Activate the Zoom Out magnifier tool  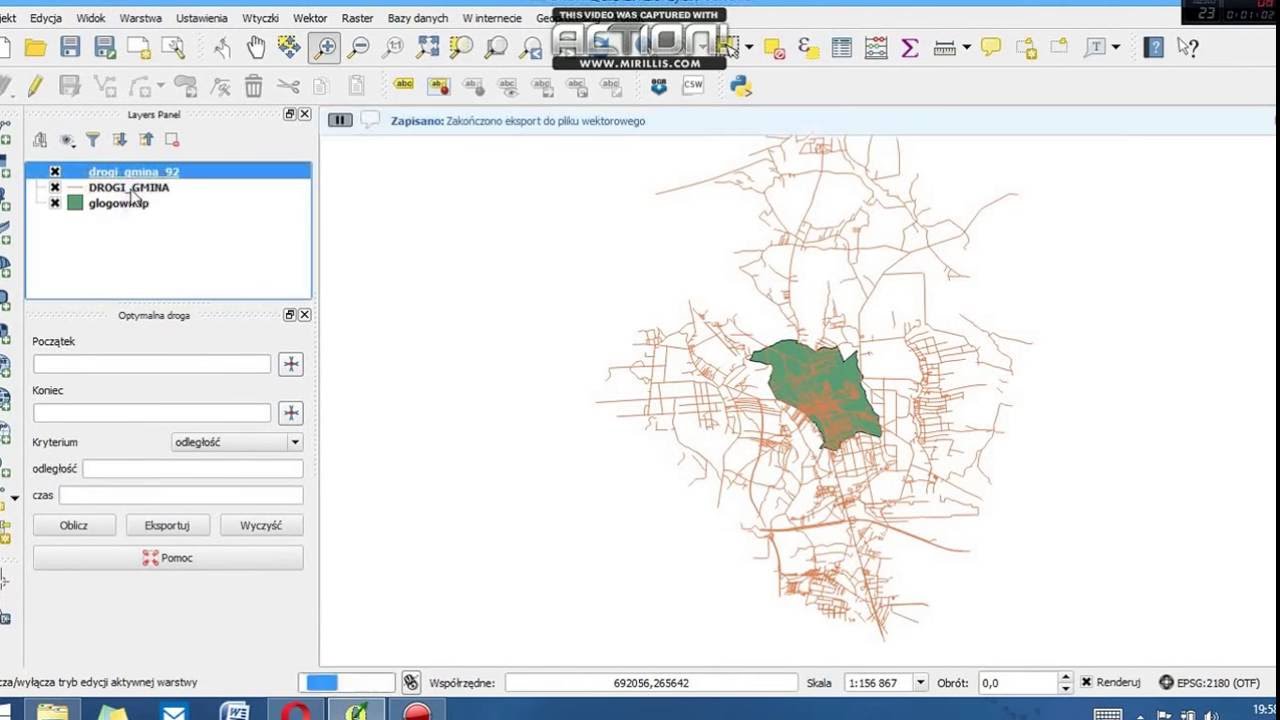coord(359,47)
